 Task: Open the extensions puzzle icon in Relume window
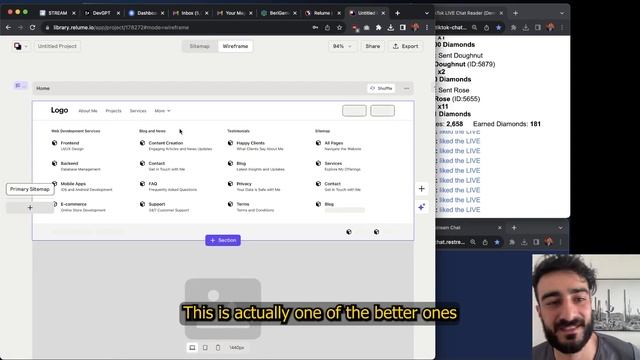(378, 27)
